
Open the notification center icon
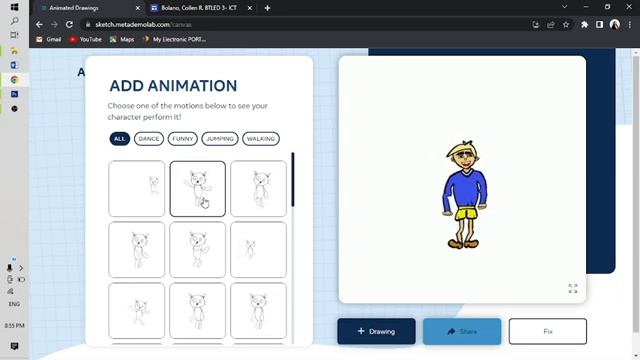coord(14,346)
